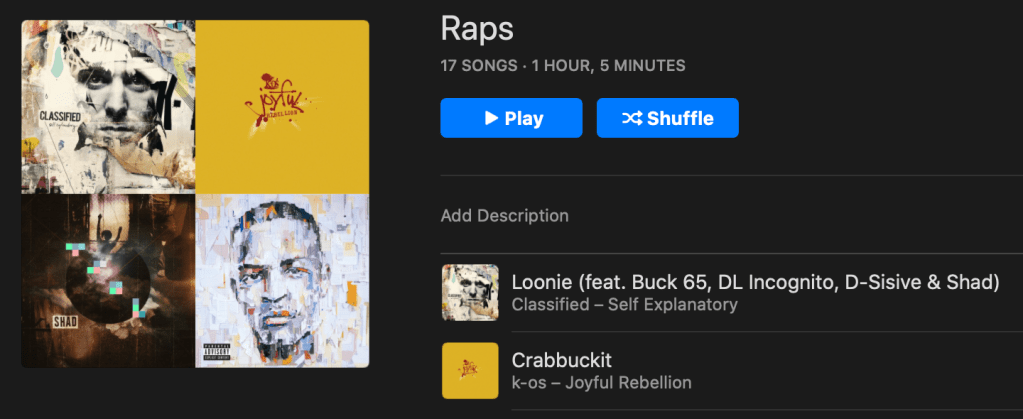
Task: Click the Raps playlist title
Action: (x=477, y=29)
